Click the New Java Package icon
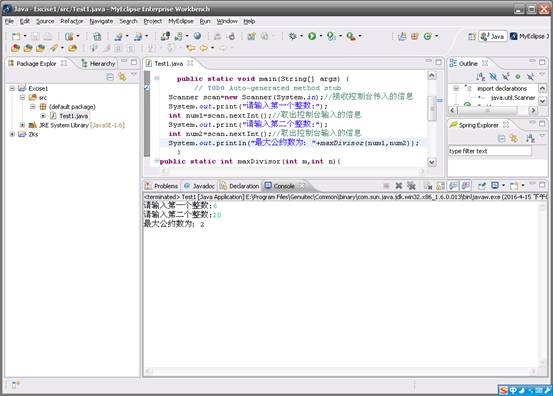Screen dimensions: 553x396 tap(414, 36)
